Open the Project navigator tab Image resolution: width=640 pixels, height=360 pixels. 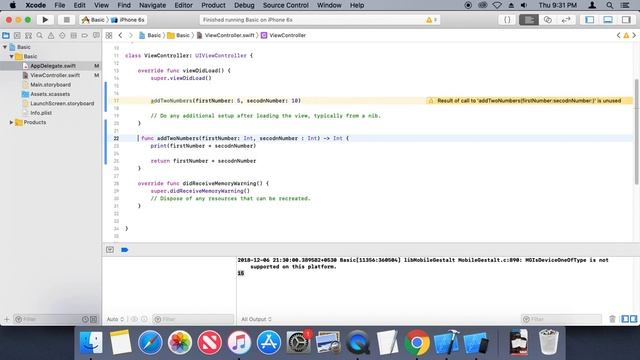(x=6, y=36)
